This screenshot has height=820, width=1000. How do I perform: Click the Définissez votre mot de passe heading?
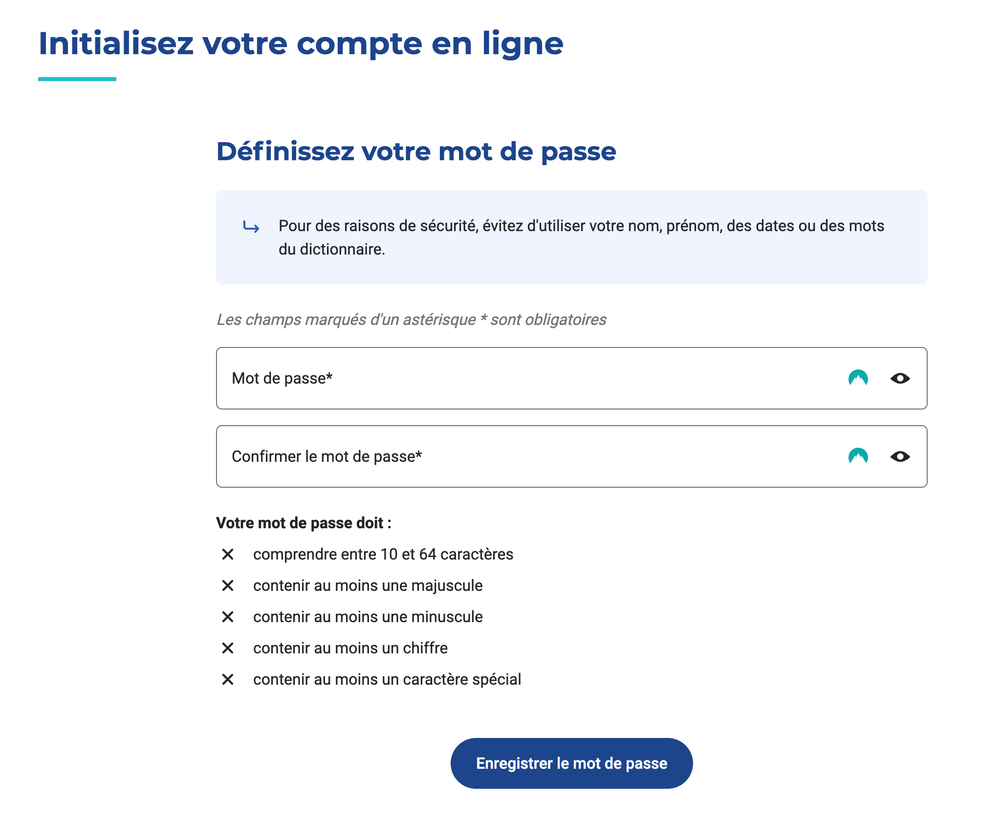coord(416,152)
